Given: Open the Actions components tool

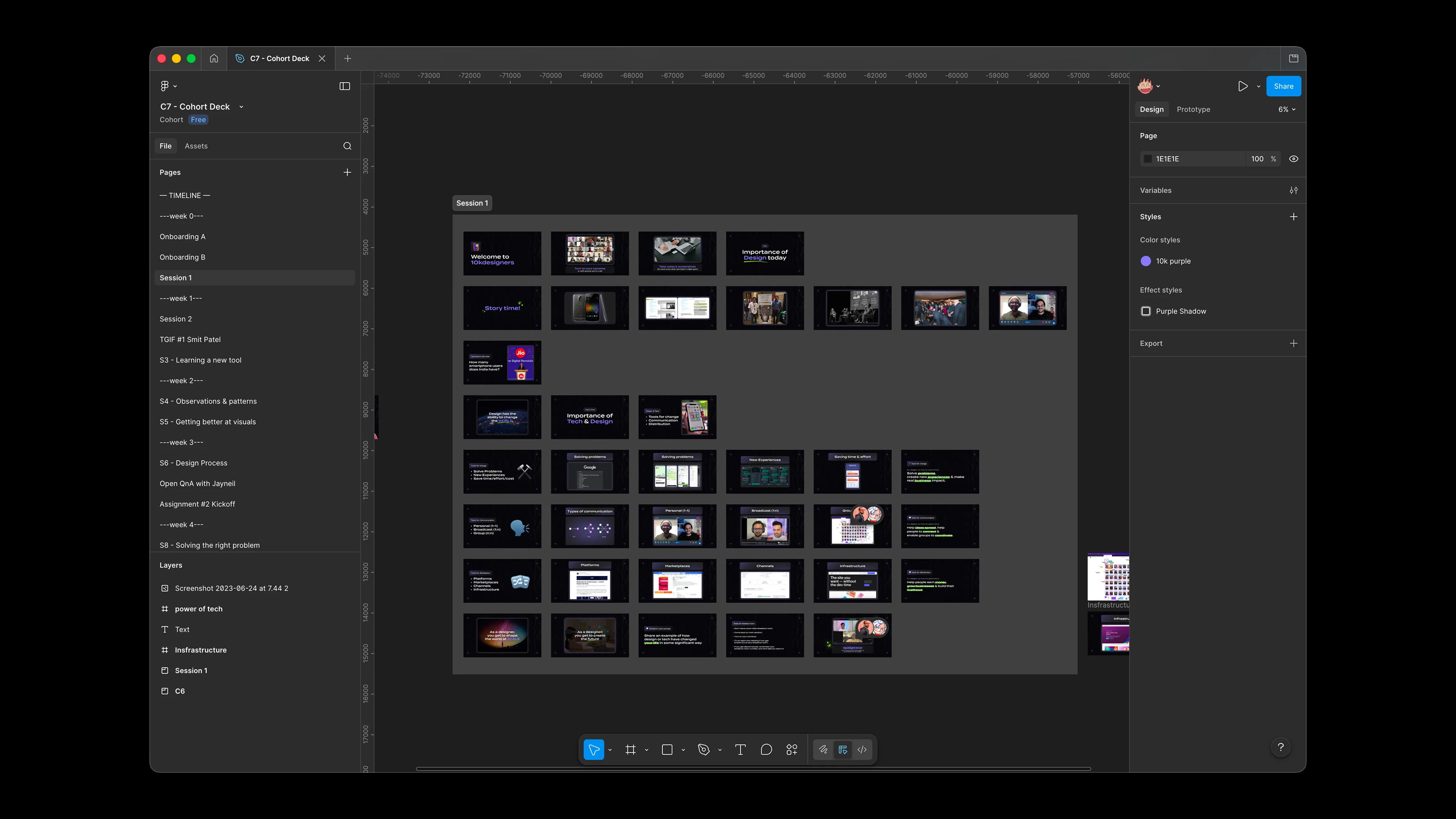Looking at the screenshot, I should pyautogui.click(x=791, y=750).
